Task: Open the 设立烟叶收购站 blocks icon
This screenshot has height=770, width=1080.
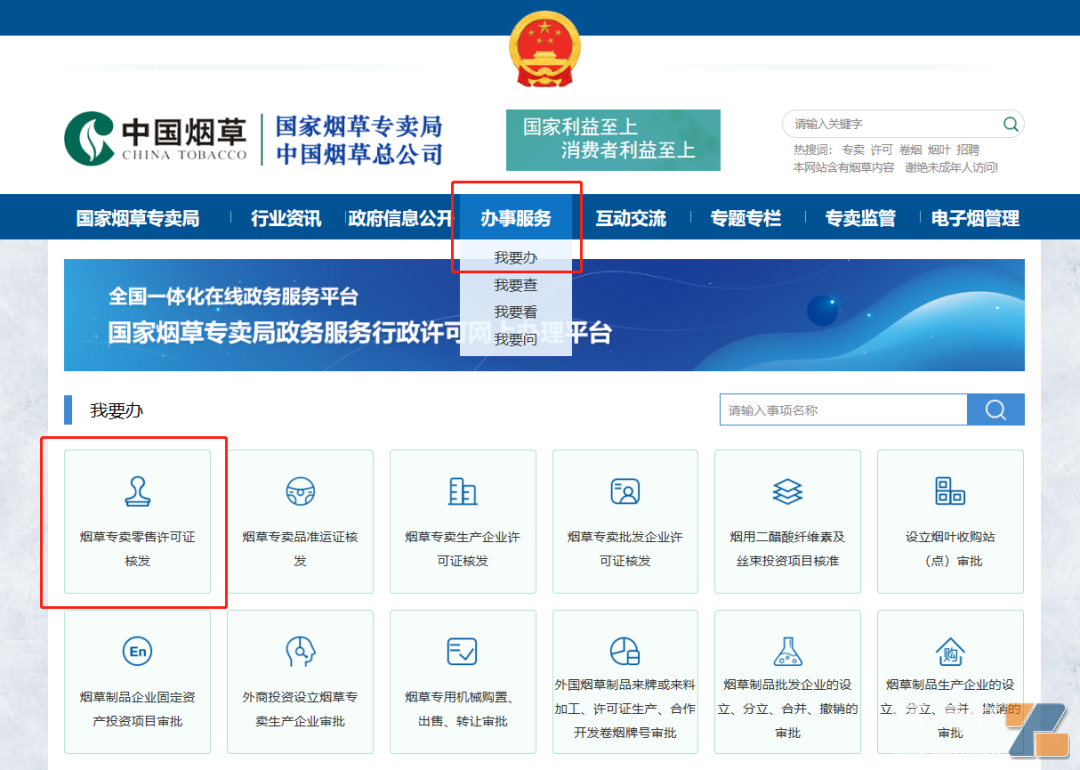Action: 950,491
